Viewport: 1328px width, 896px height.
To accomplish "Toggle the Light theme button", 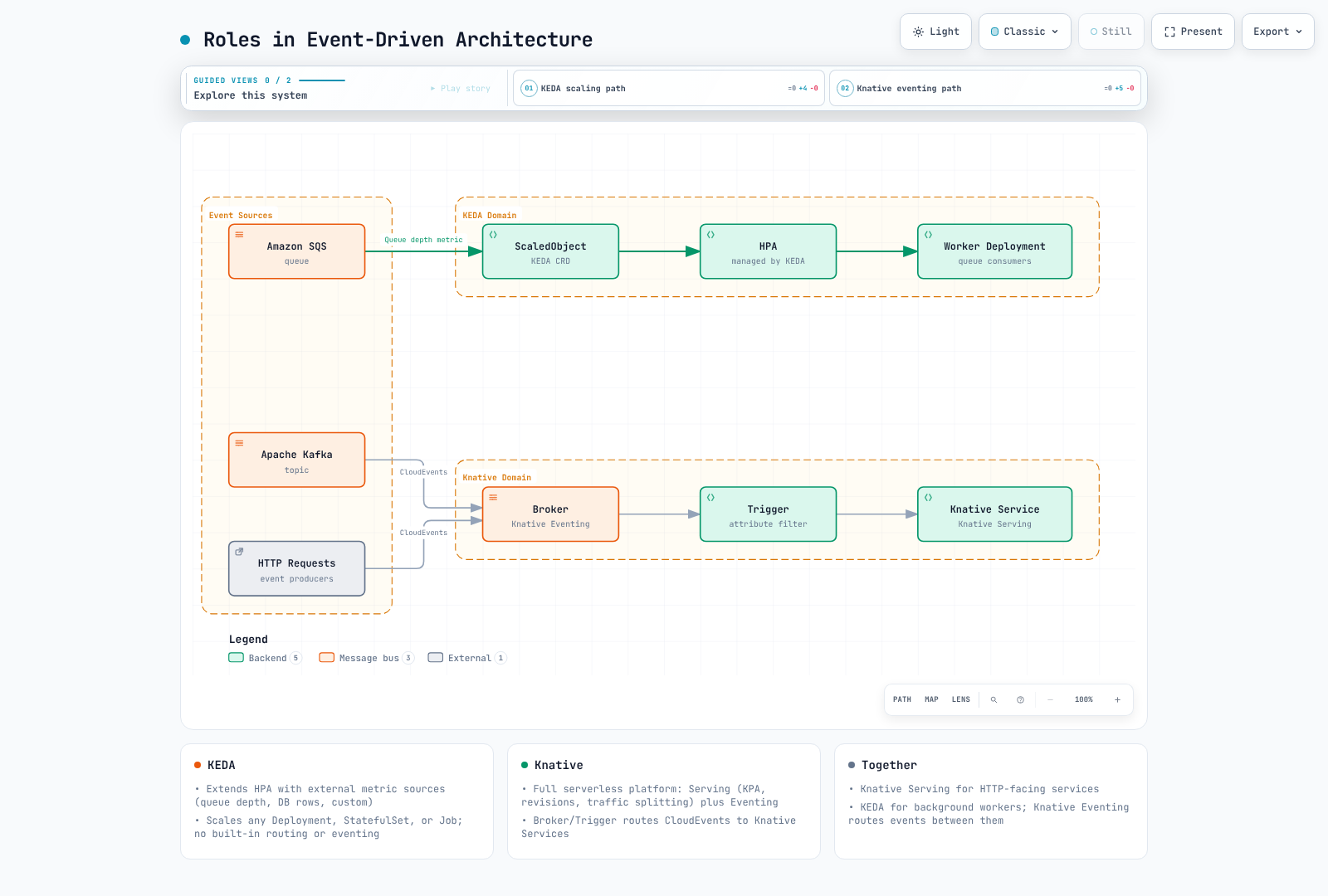I will coord(935,32).
